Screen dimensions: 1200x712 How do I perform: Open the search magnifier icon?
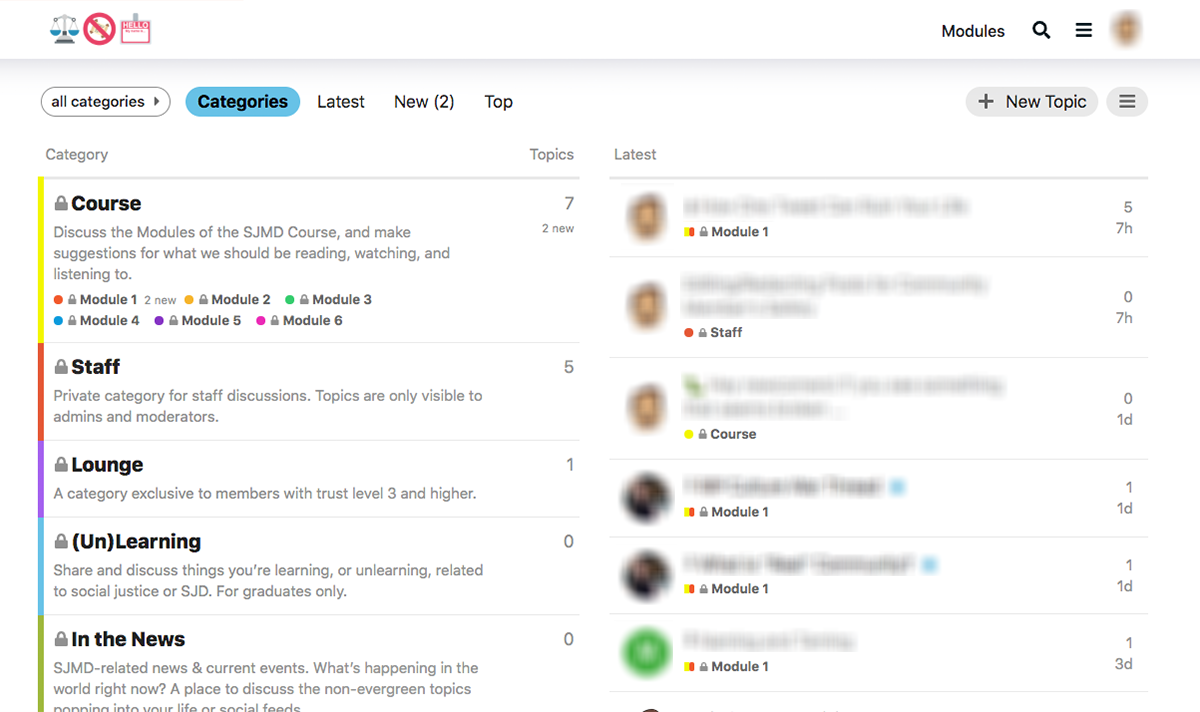click(x=1041, y=30)
